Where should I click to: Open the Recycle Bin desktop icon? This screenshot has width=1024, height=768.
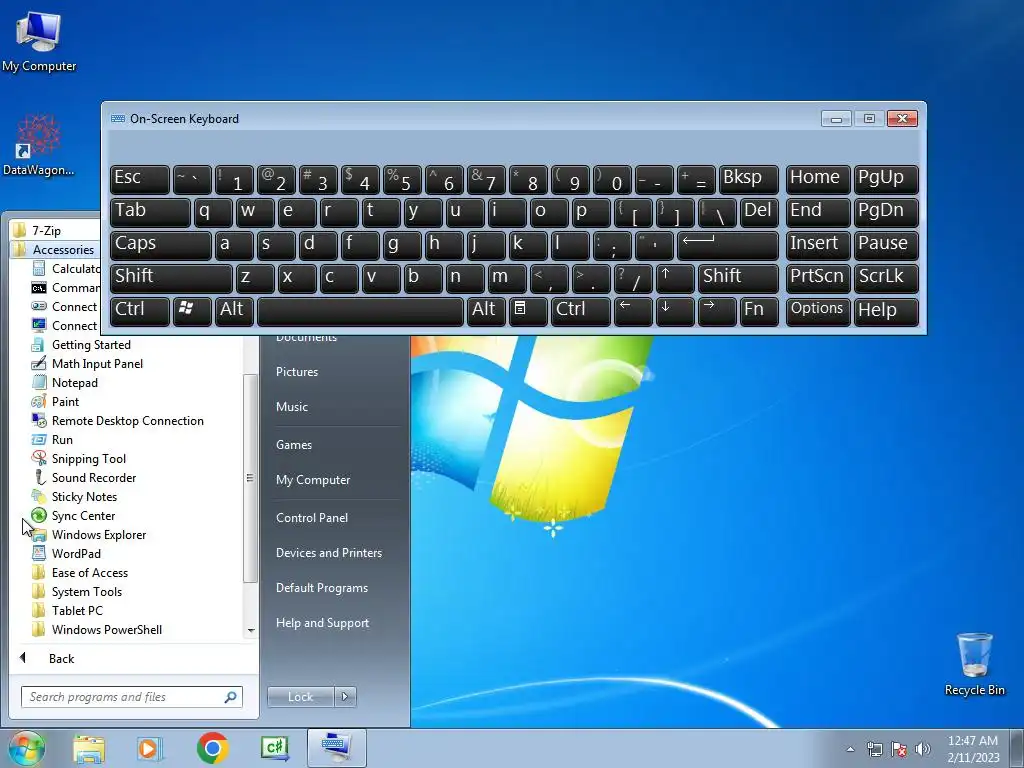974,664
